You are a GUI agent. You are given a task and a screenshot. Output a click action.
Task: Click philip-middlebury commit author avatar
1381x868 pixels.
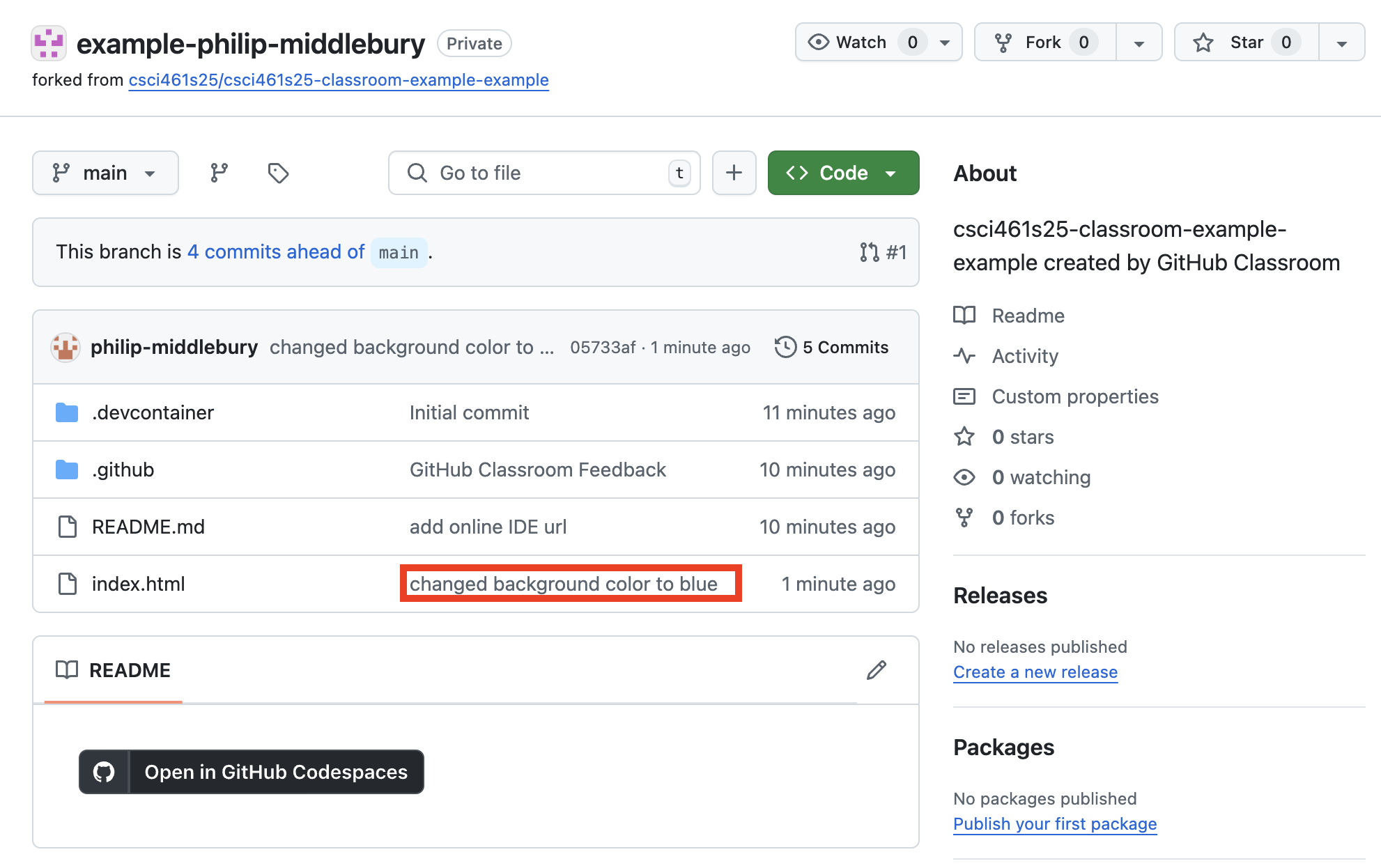[65, 347]
